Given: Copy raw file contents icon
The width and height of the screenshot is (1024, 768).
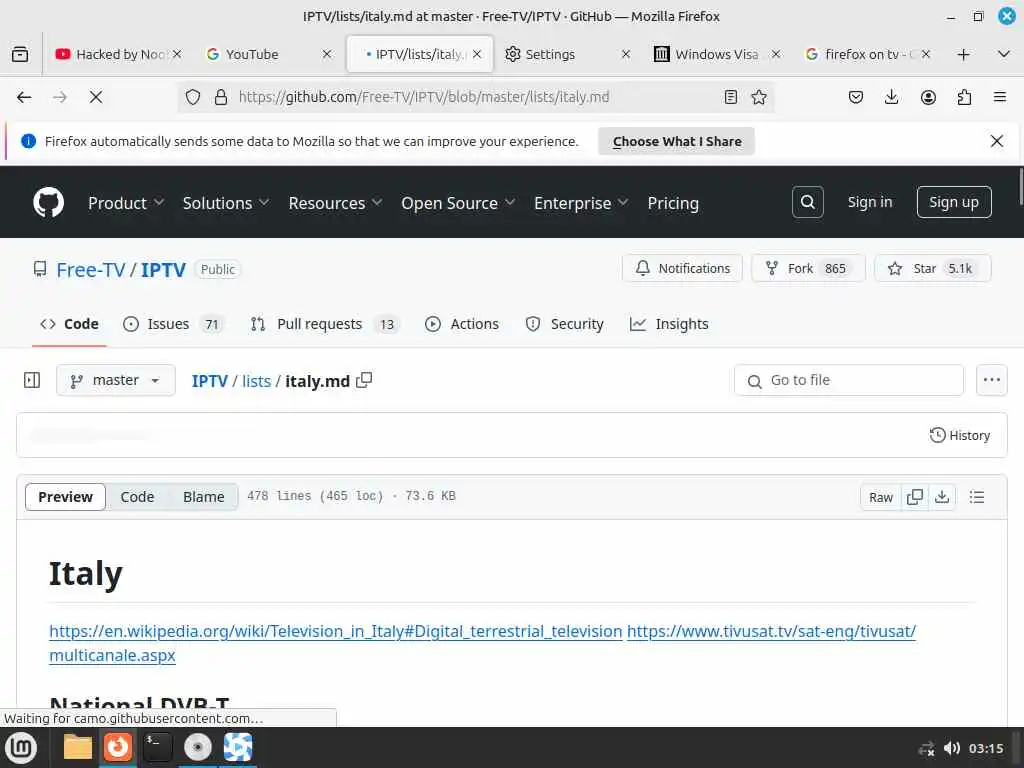Looking at the screenshot, I should point(915,497).
